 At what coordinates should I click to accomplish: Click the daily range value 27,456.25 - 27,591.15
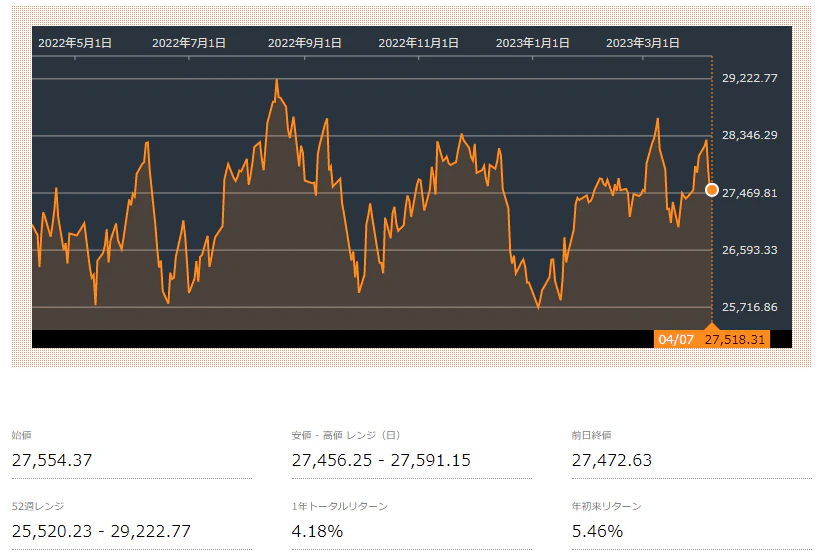(381, 461)
